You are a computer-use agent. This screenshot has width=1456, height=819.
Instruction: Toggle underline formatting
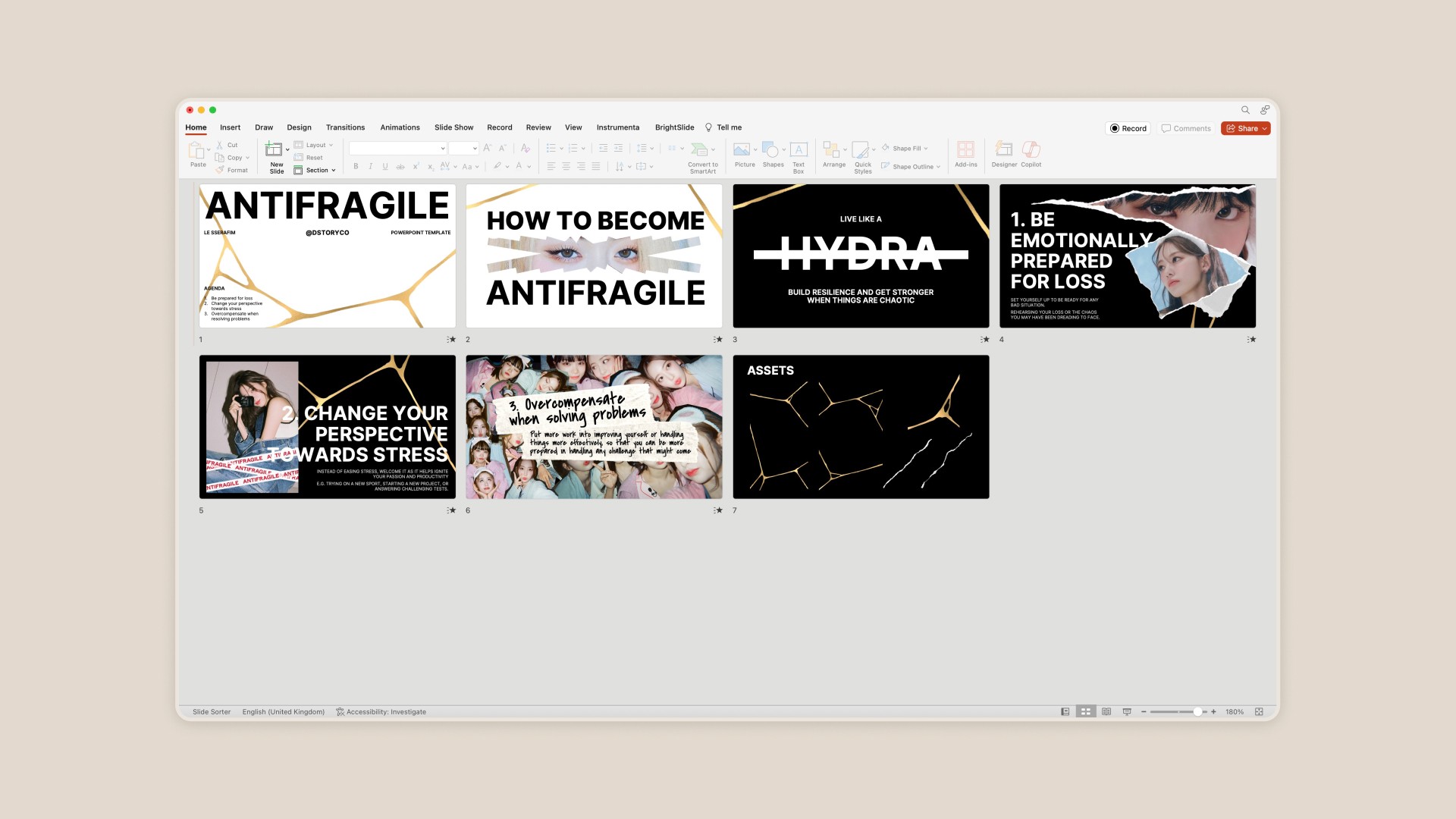[385, 167]
